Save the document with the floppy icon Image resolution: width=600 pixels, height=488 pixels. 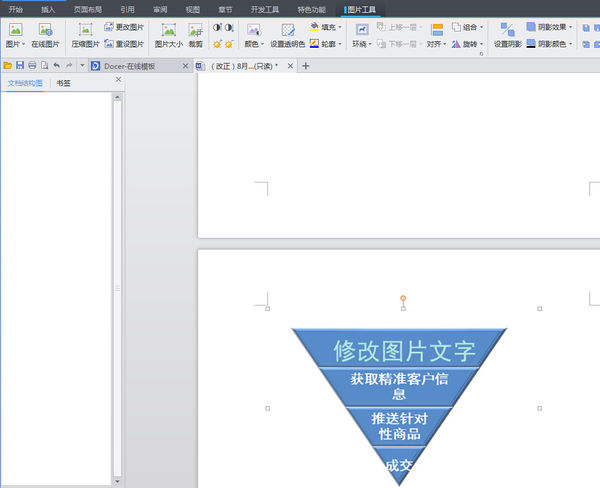pyautogui.click(x=20, y=66)
